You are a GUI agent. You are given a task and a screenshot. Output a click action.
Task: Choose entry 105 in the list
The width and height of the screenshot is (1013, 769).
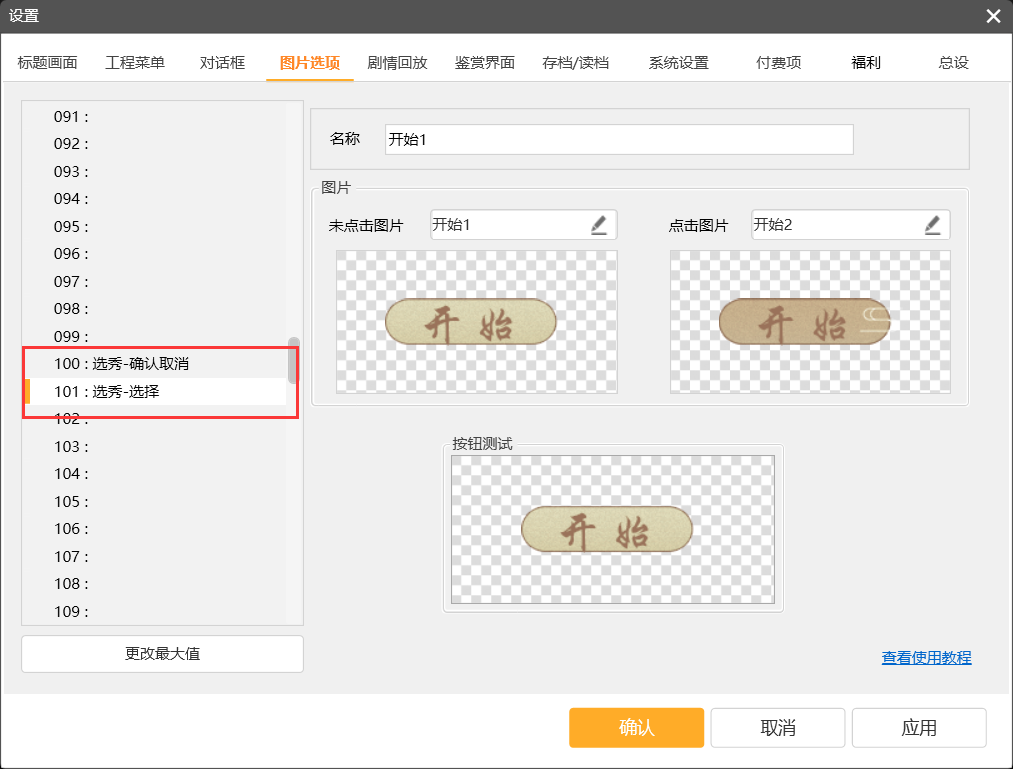tap(72, 501)
